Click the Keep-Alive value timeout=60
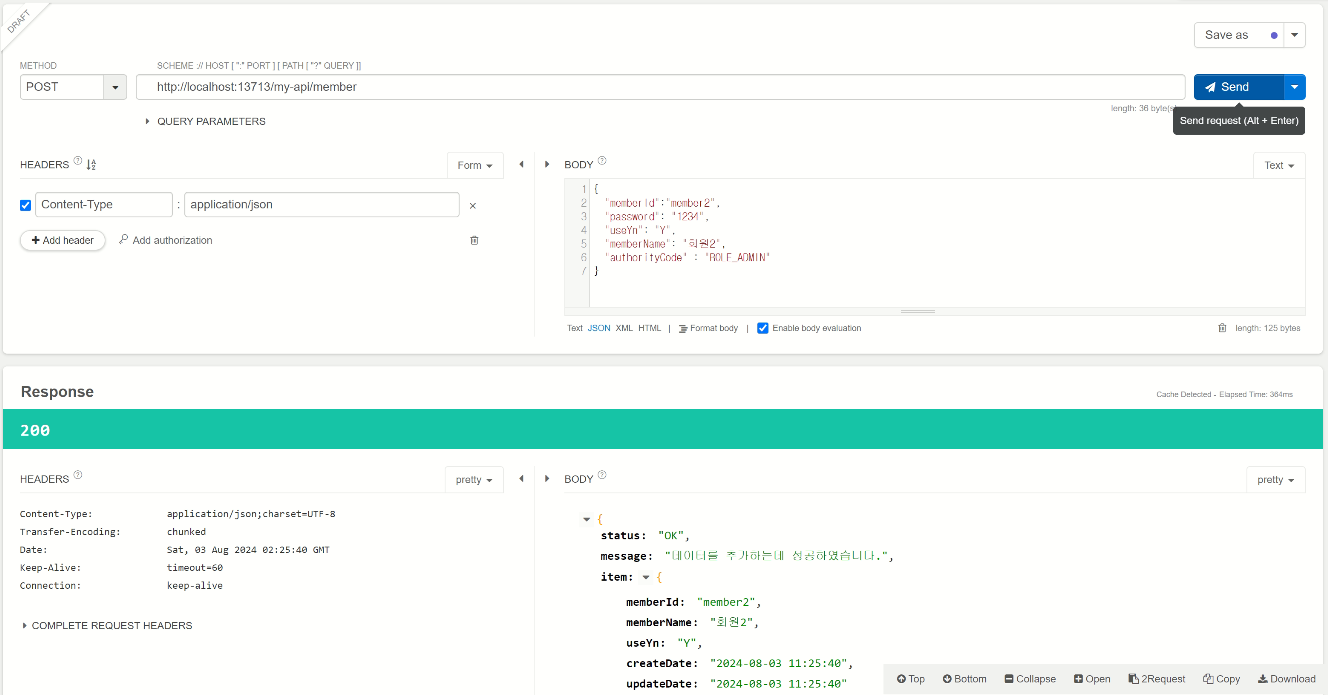The image size is (1328, 695). [195, 568]
